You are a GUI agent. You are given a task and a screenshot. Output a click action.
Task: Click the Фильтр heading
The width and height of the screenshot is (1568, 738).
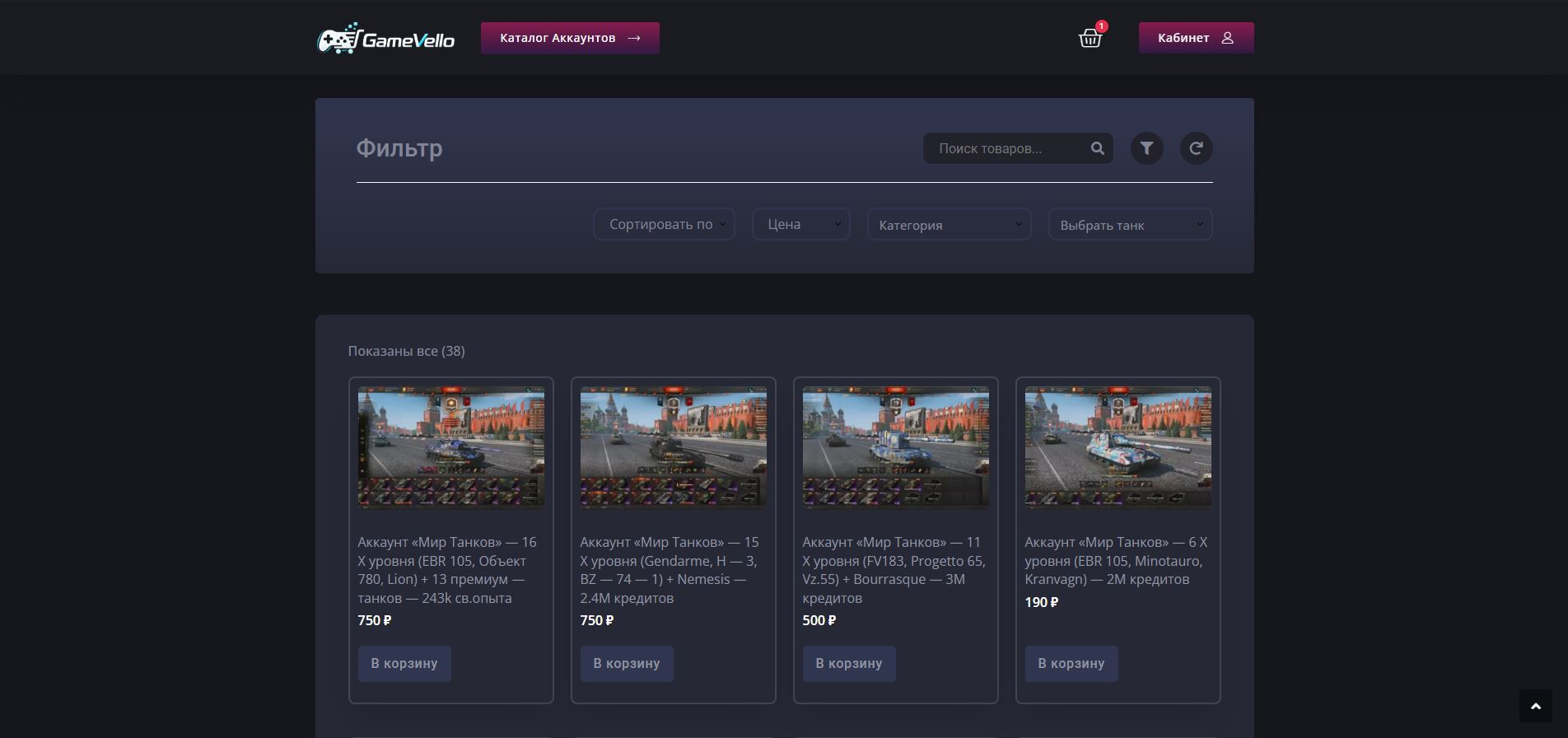point(399,148)
